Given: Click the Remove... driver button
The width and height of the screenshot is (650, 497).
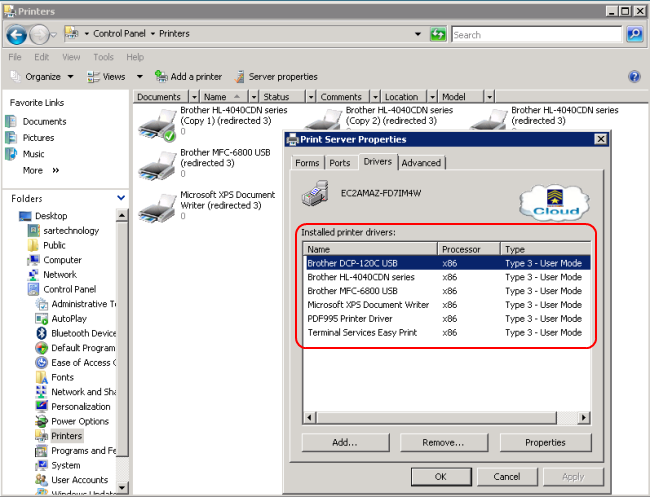Looking at the screenshot, I should 444,443.
